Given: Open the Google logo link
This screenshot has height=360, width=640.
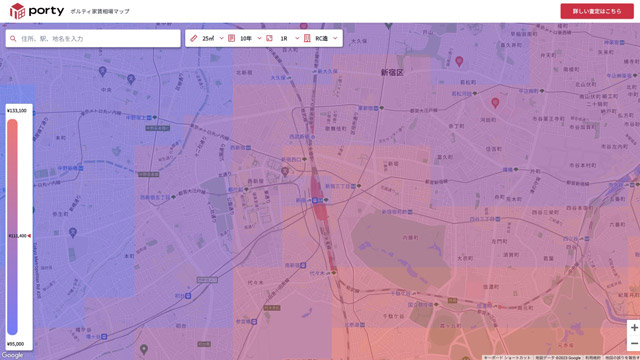Looking at the screenshot, I should click(x=12, y=356).
